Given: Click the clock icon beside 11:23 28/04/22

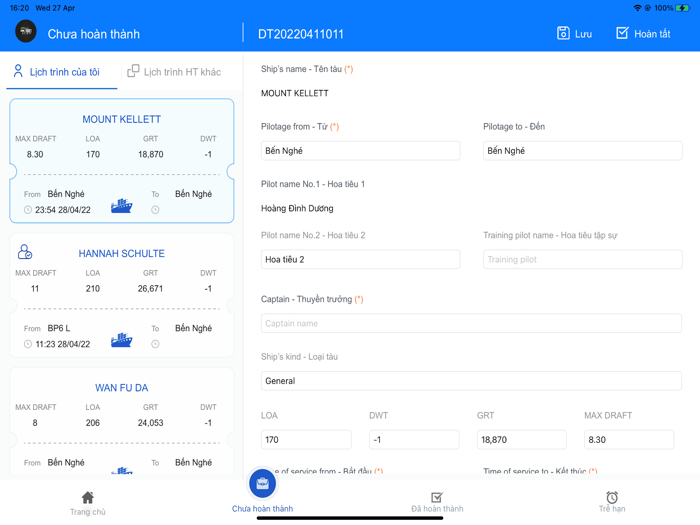Looking at the screenshot, I should [x=28, y=344].
